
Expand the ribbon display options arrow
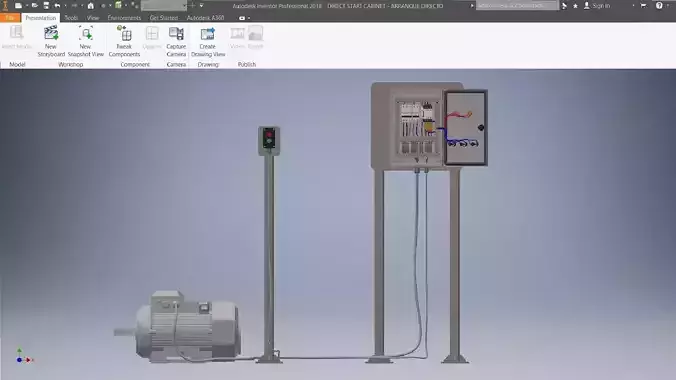[249, 18]
